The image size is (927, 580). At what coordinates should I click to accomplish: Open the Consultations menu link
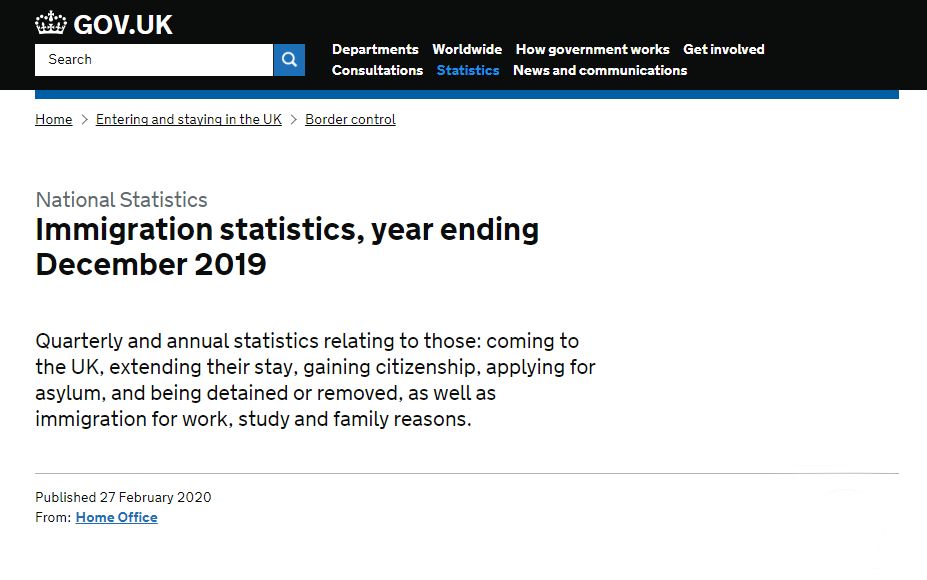click(x=377, y=70)
